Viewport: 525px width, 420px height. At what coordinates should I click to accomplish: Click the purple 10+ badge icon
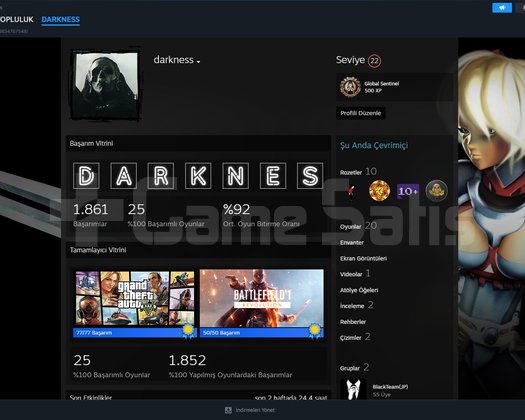tap(408, 191)
